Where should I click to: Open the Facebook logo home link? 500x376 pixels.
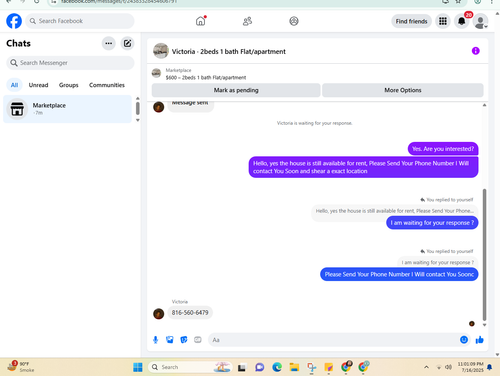coord(14,21)
